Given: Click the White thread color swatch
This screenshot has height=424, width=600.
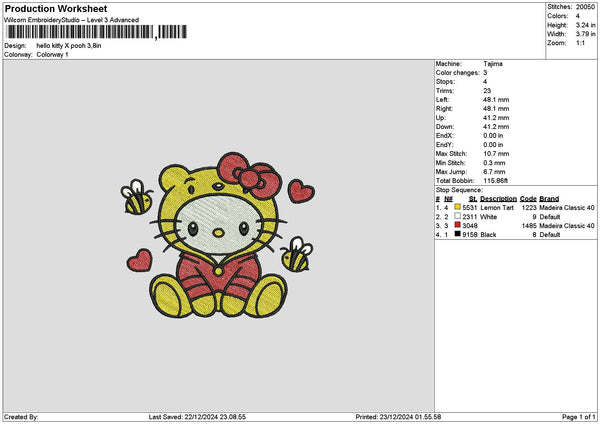Looking at the screenshot, I should point(457,216).
